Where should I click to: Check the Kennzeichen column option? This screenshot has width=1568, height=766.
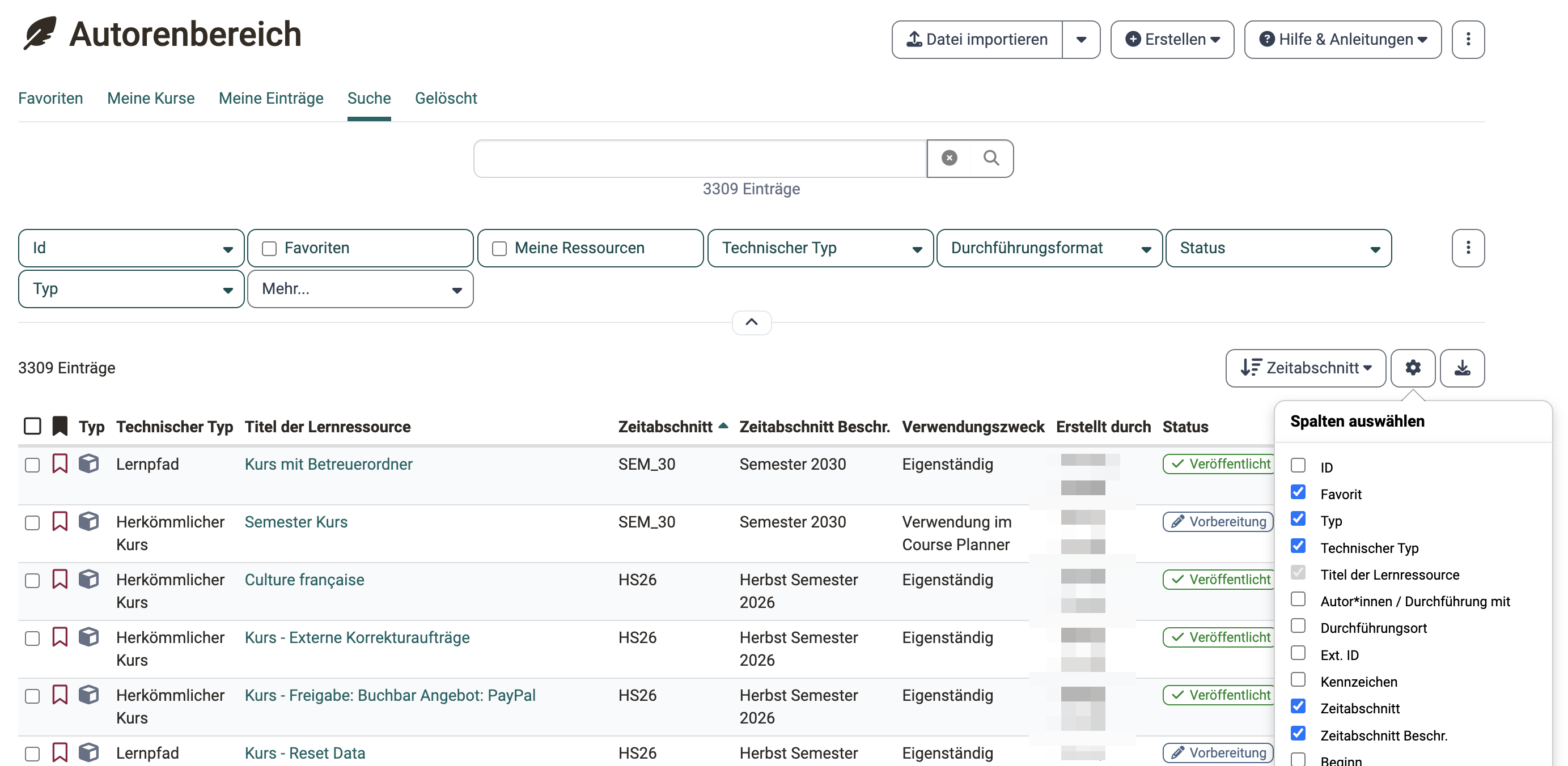tap(1298, 680)
